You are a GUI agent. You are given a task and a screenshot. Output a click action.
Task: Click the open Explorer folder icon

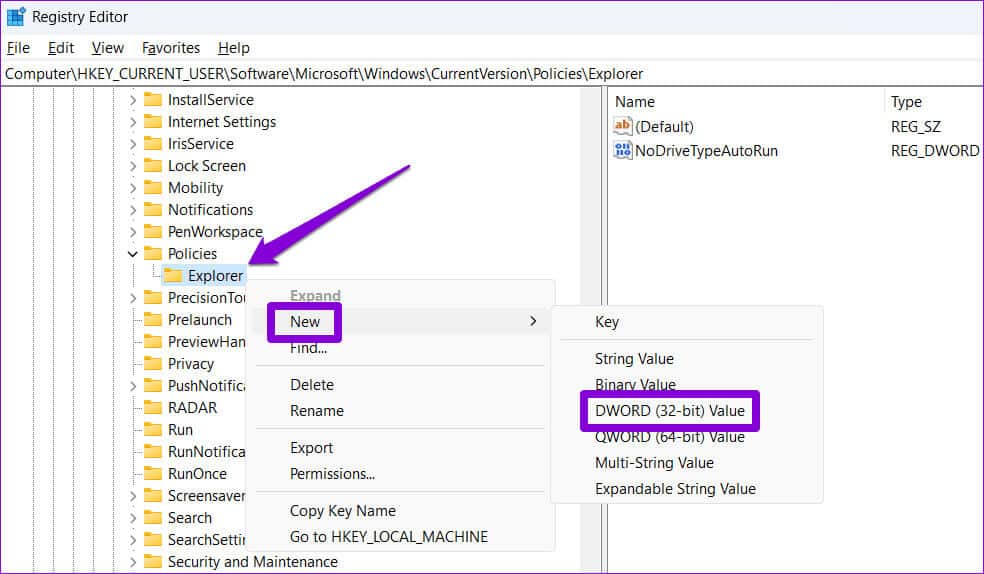[x=173, y=275]
